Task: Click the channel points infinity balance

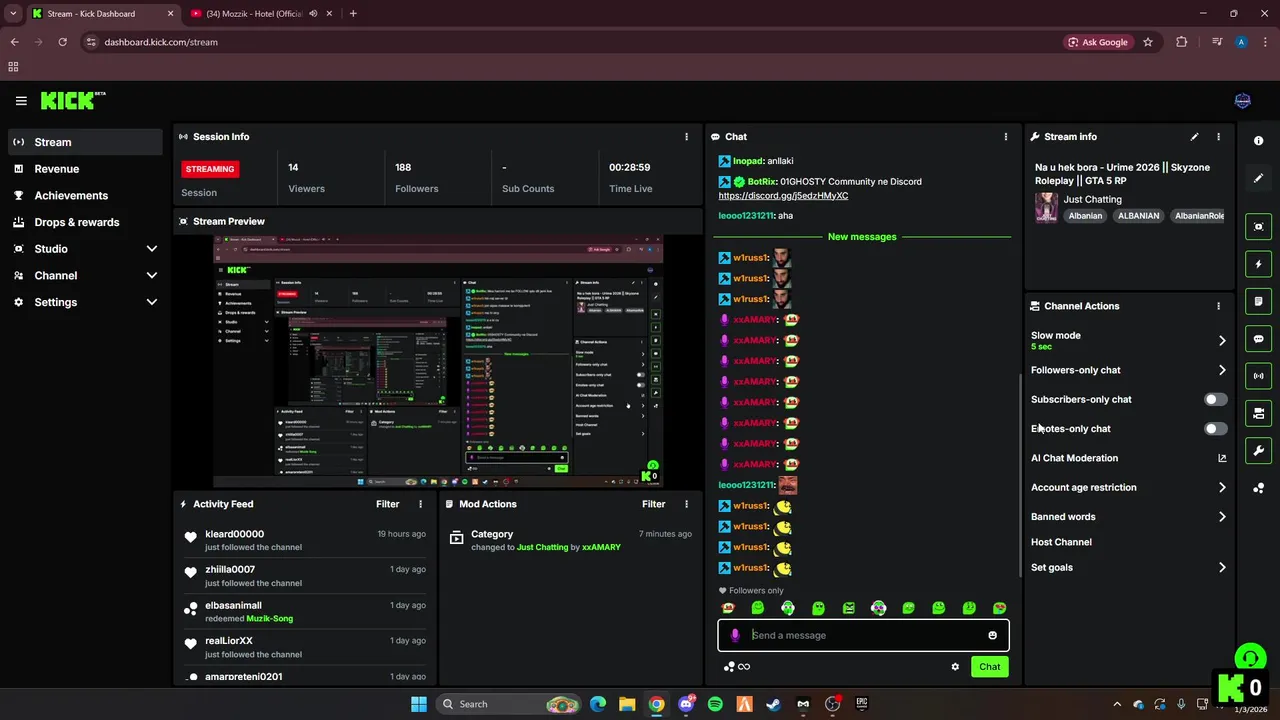Action: point(737,667)
